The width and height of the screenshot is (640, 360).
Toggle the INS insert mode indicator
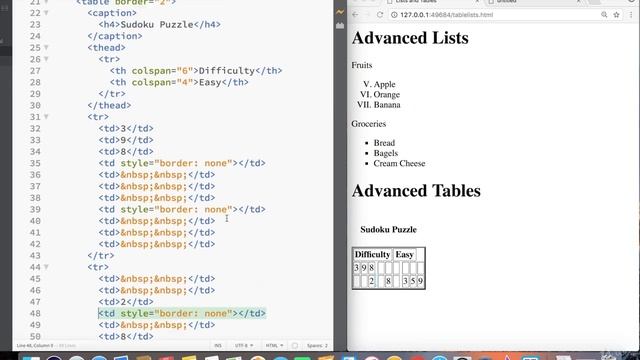(x=218, y=346)
